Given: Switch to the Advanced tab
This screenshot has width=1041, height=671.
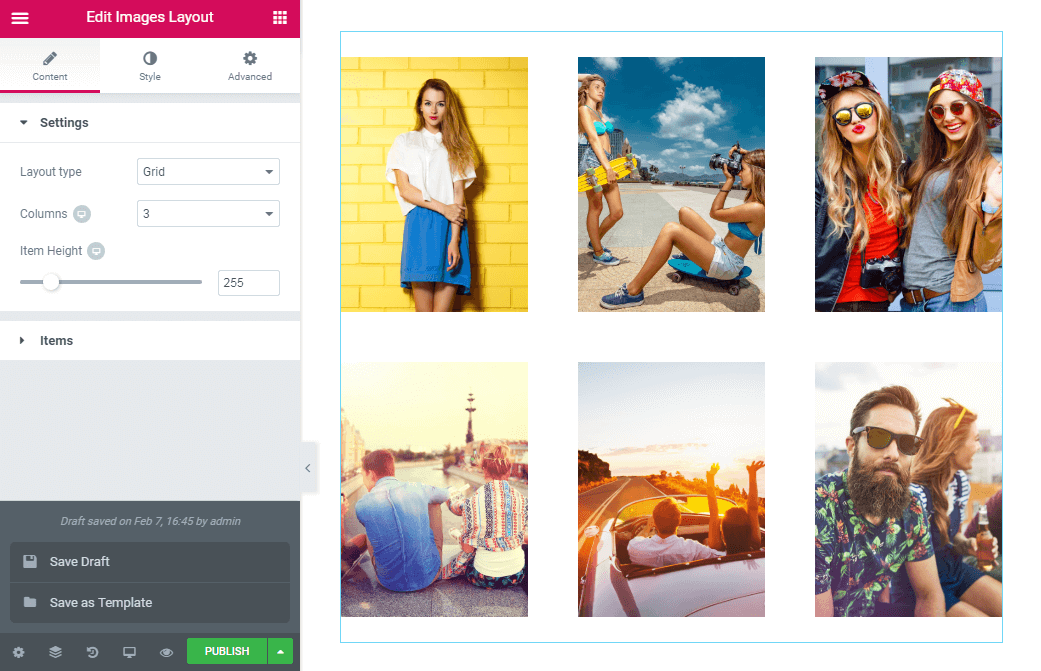Looking at the screenshot, I should pyautogui.click(x=250, y=66).
